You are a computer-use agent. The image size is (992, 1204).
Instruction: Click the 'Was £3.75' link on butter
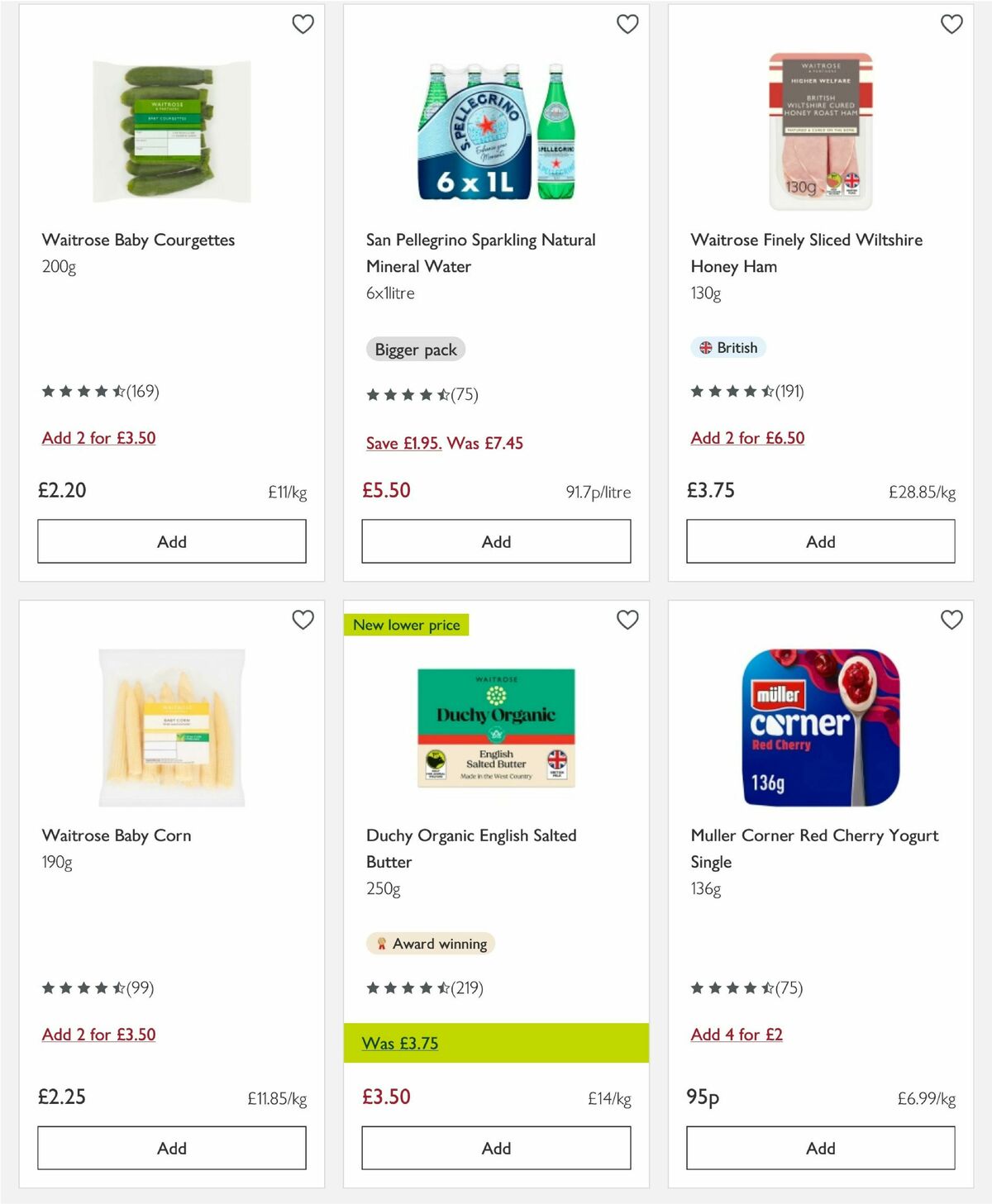point(398,1043)
